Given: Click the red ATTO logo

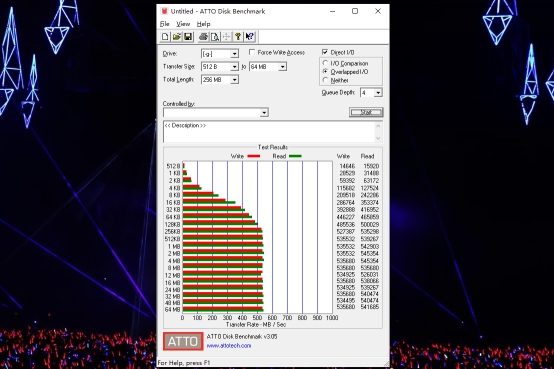Looking at the screenshot, I should click(x=183, y=341).
